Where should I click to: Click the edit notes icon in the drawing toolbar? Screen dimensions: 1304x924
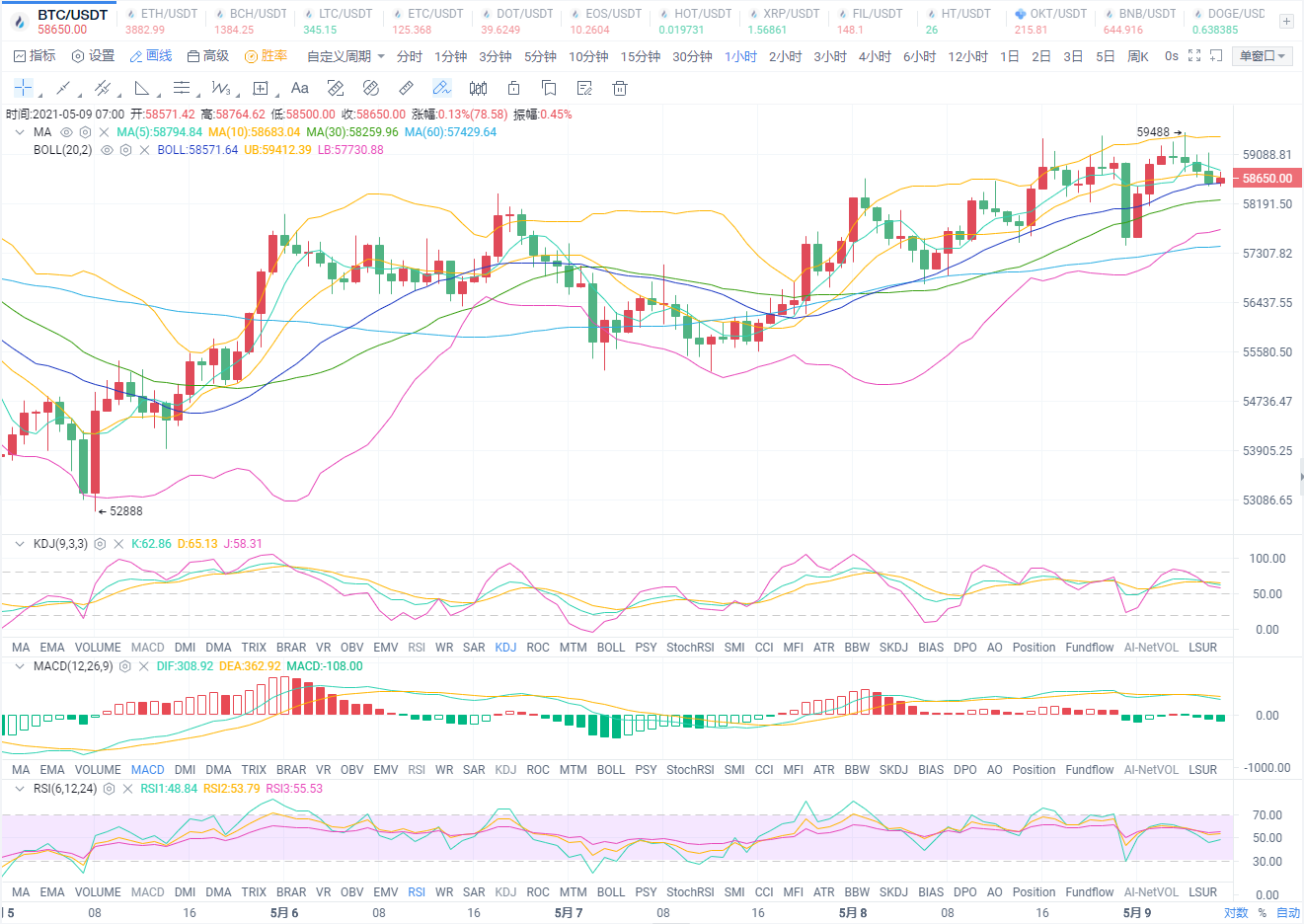tap(584, 88)
